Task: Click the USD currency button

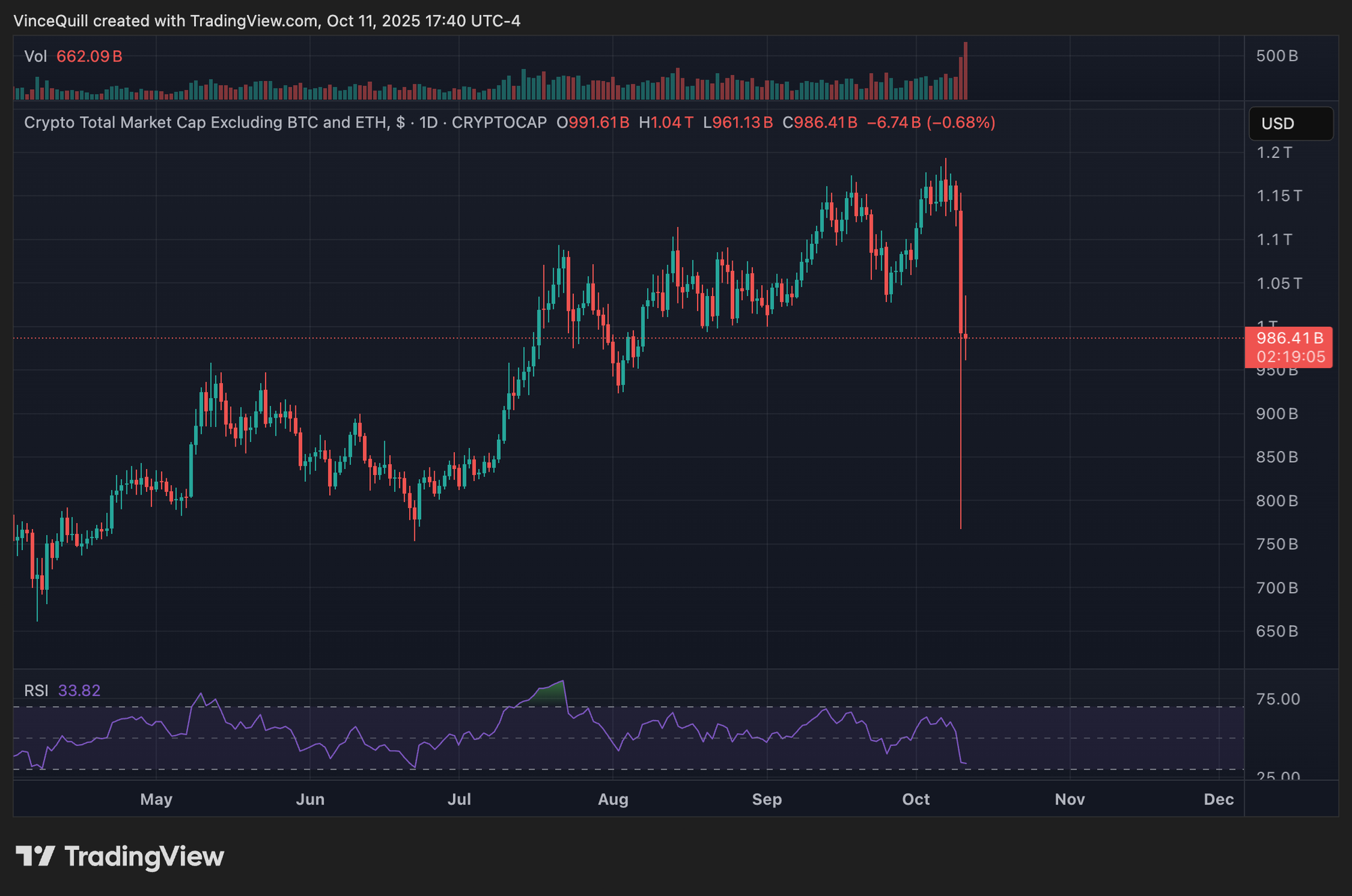Action: tap(1290, 124)
